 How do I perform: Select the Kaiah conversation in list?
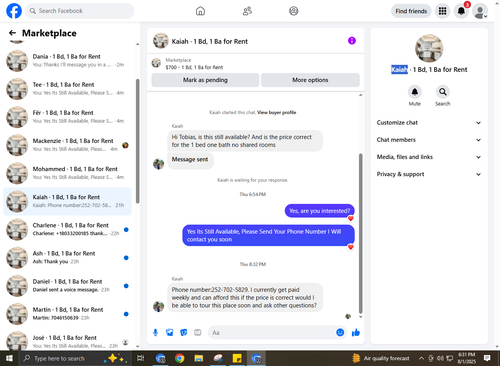[x=67, y=201]
